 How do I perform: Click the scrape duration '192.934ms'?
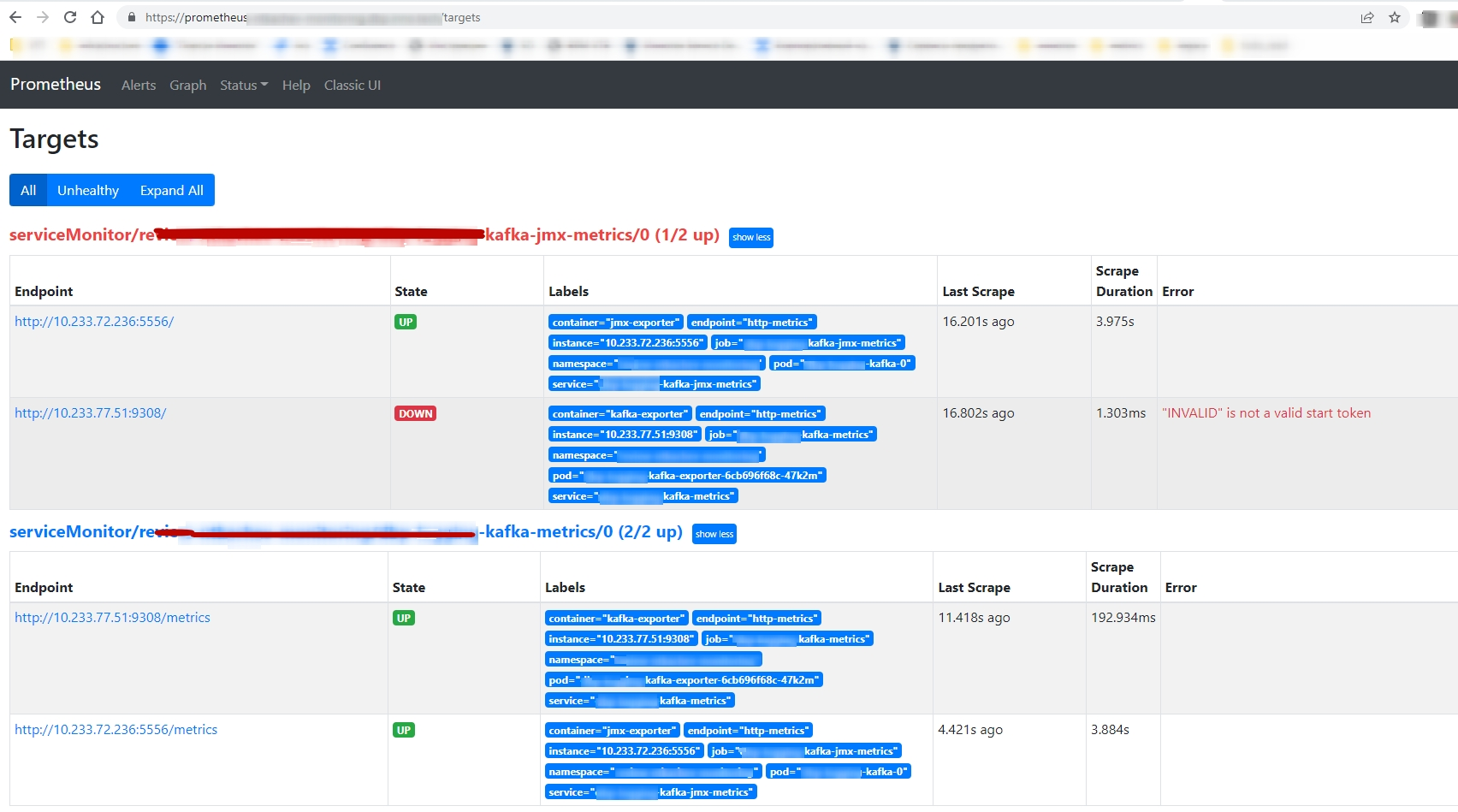pos(1123,618)
